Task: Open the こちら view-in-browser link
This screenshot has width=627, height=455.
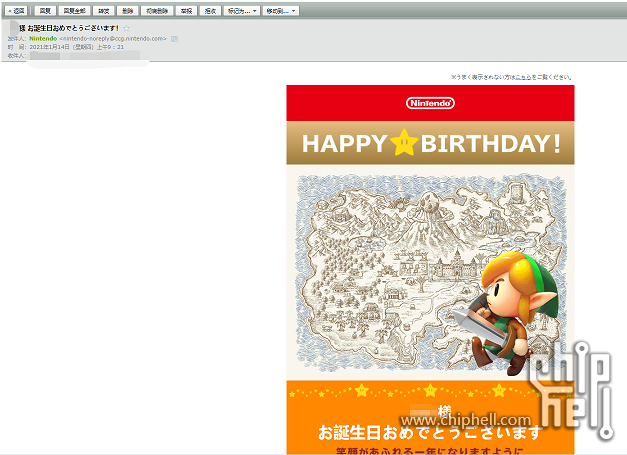Action: pyautogui.click(x=523, y=77)
